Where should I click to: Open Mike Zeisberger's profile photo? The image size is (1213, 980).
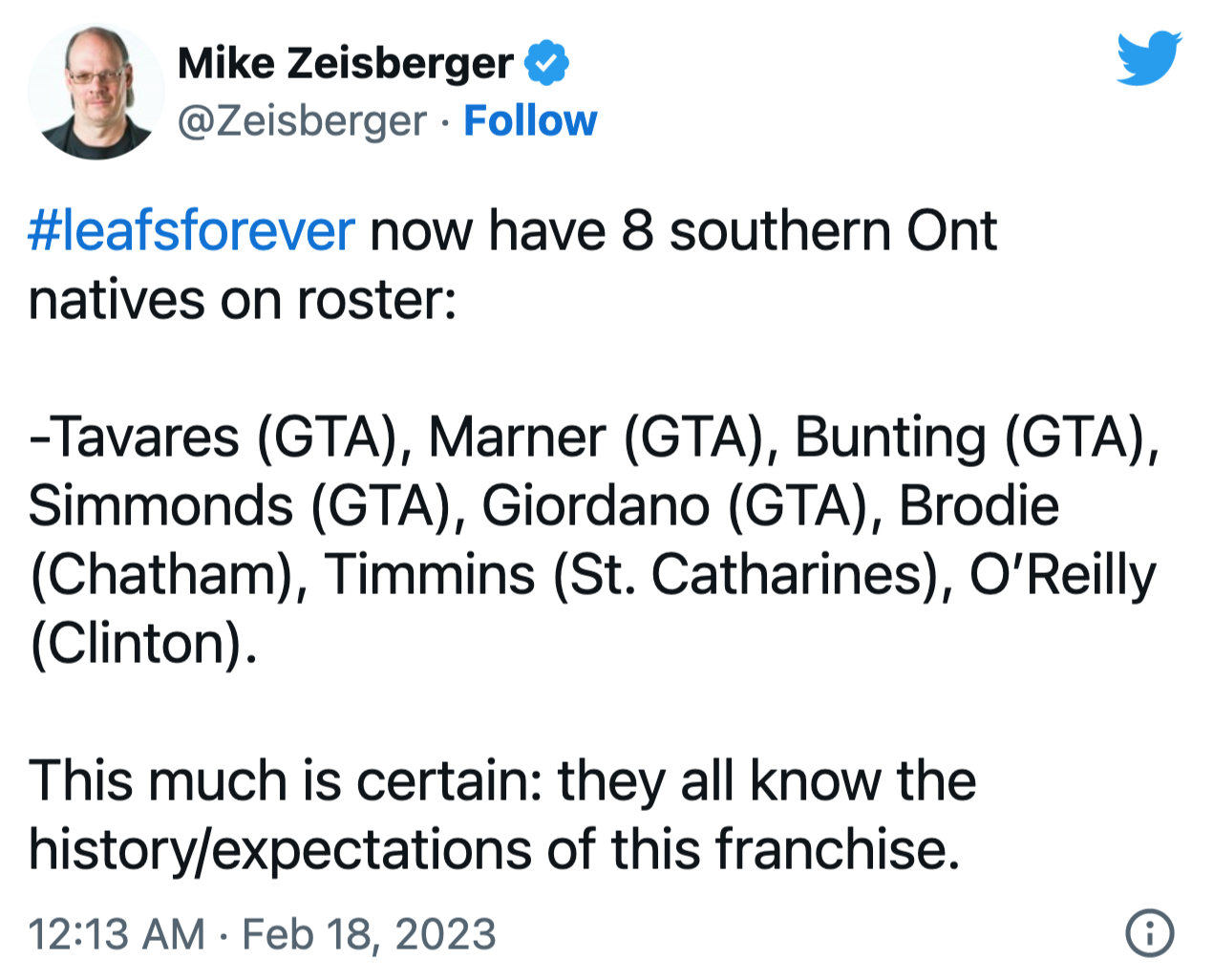pos(96,92)
